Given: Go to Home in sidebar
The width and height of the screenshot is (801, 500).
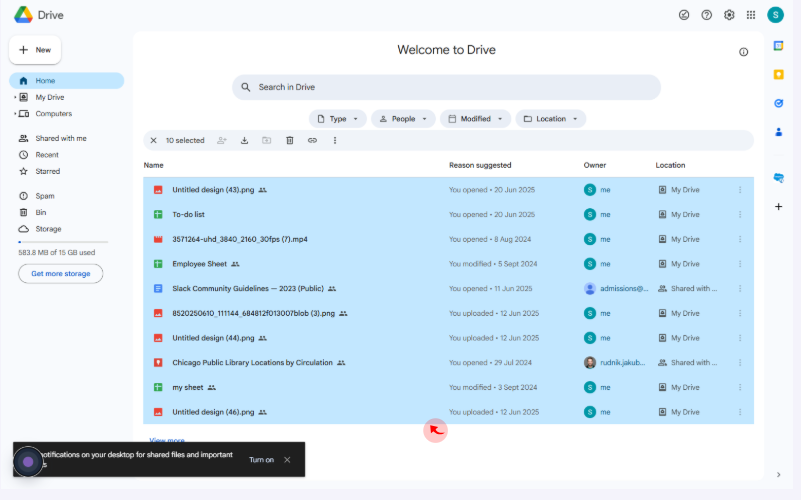Looking at the screenshot, I should coord(66,81).
